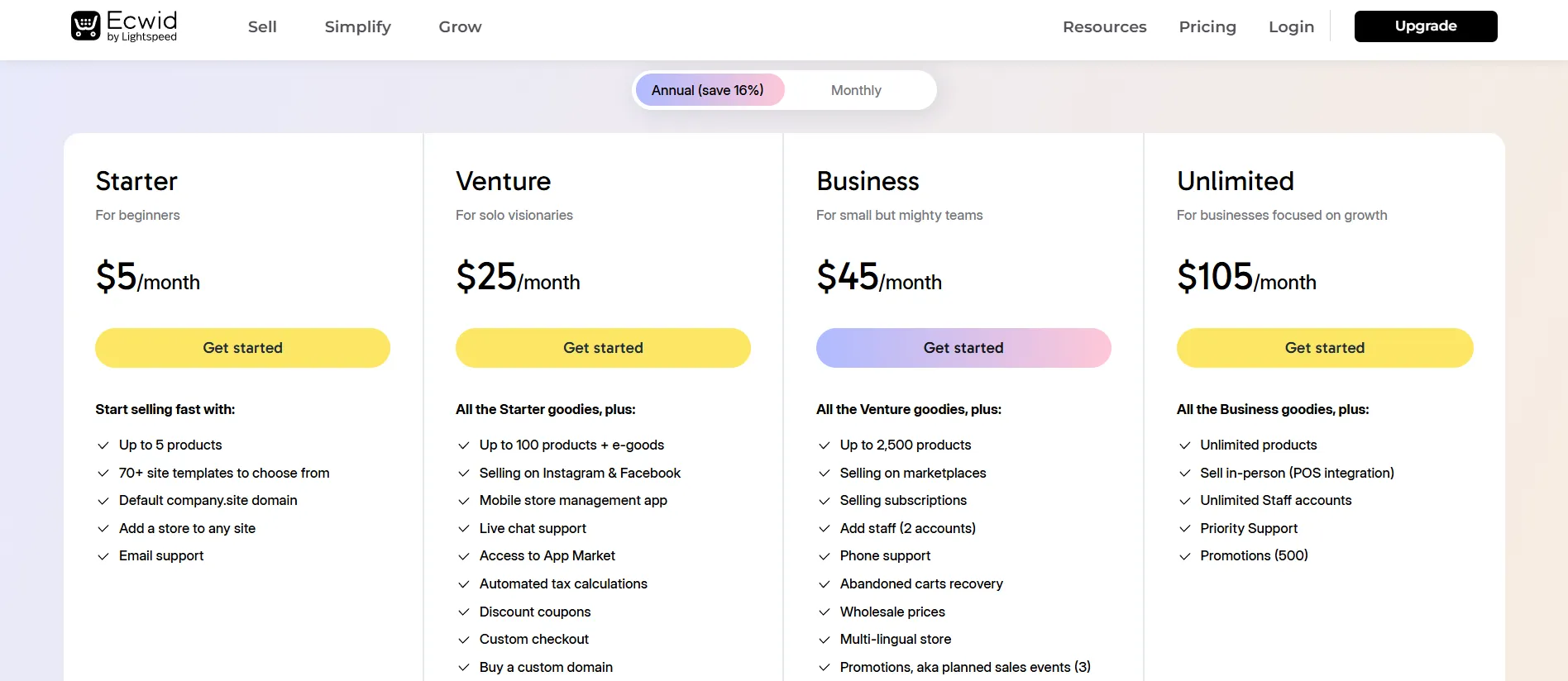The height and width of the screenshot is (681, 1568).
Task: Open the Resources menu
Action: [1104, 26]
